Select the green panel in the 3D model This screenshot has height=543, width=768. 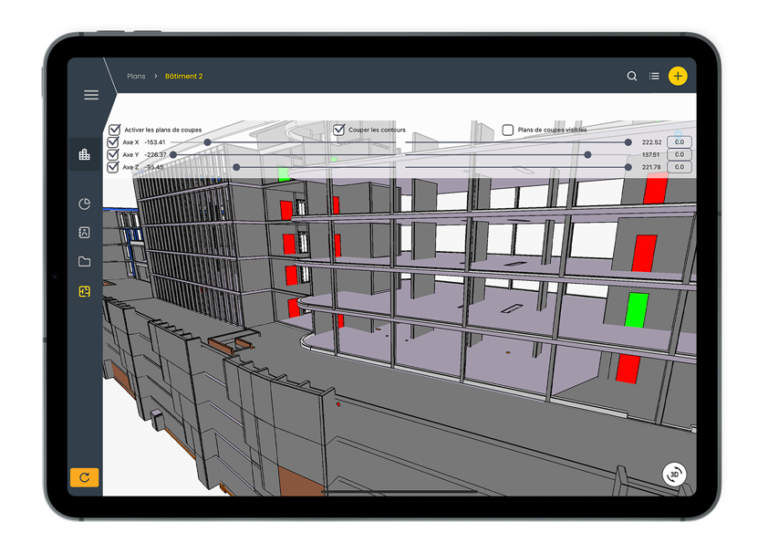[636, 310]
